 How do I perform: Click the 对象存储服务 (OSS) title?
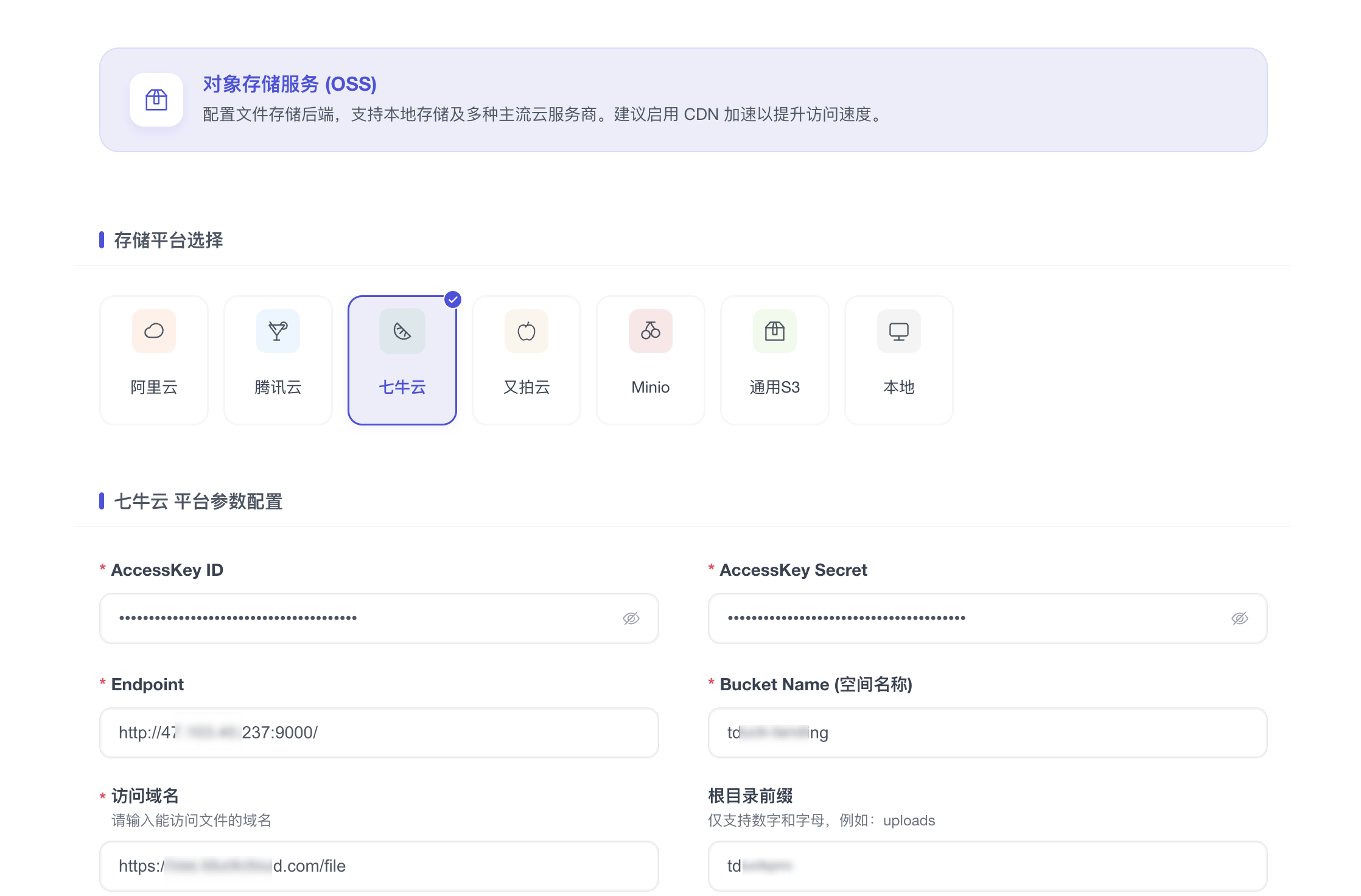tap(290, 84)
